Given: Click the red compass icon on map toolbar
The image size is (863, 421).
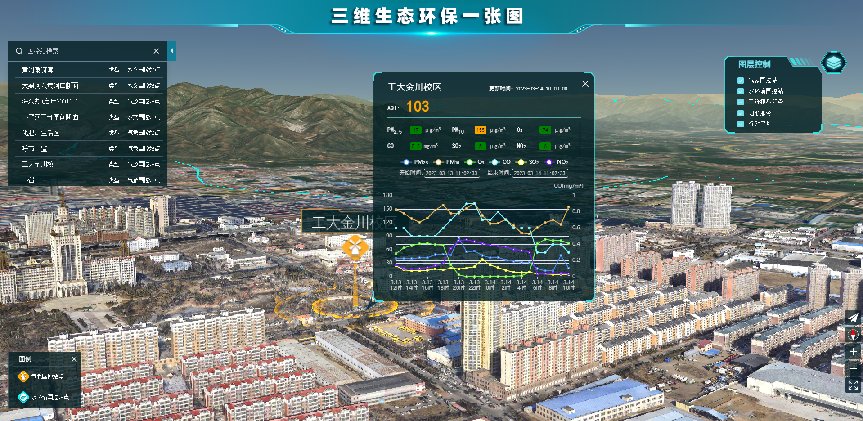Looking at the screenshot, I should click(x=853, y=334).
